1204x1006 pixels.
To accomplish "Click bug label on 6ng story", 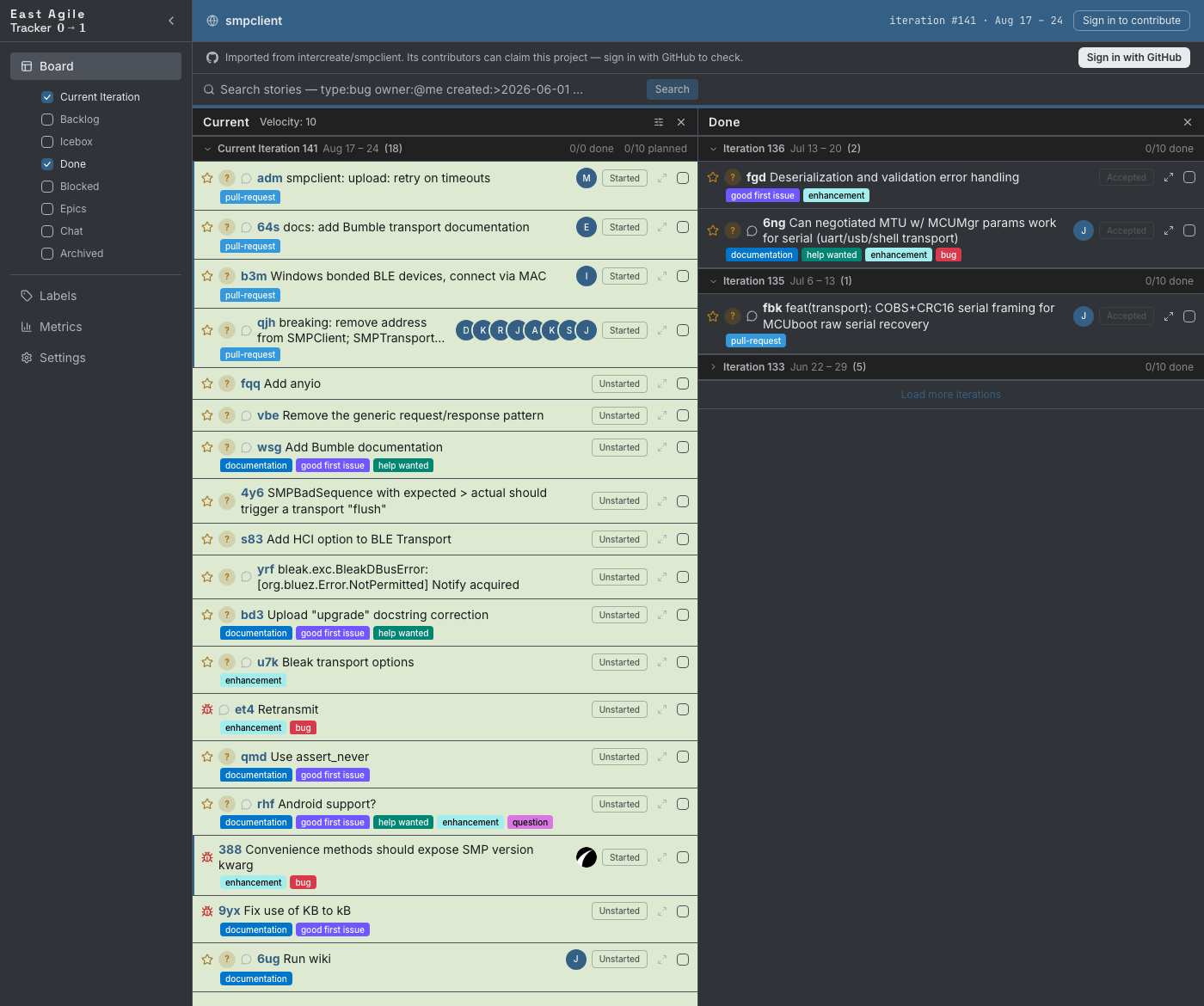I will click(949, 255).
